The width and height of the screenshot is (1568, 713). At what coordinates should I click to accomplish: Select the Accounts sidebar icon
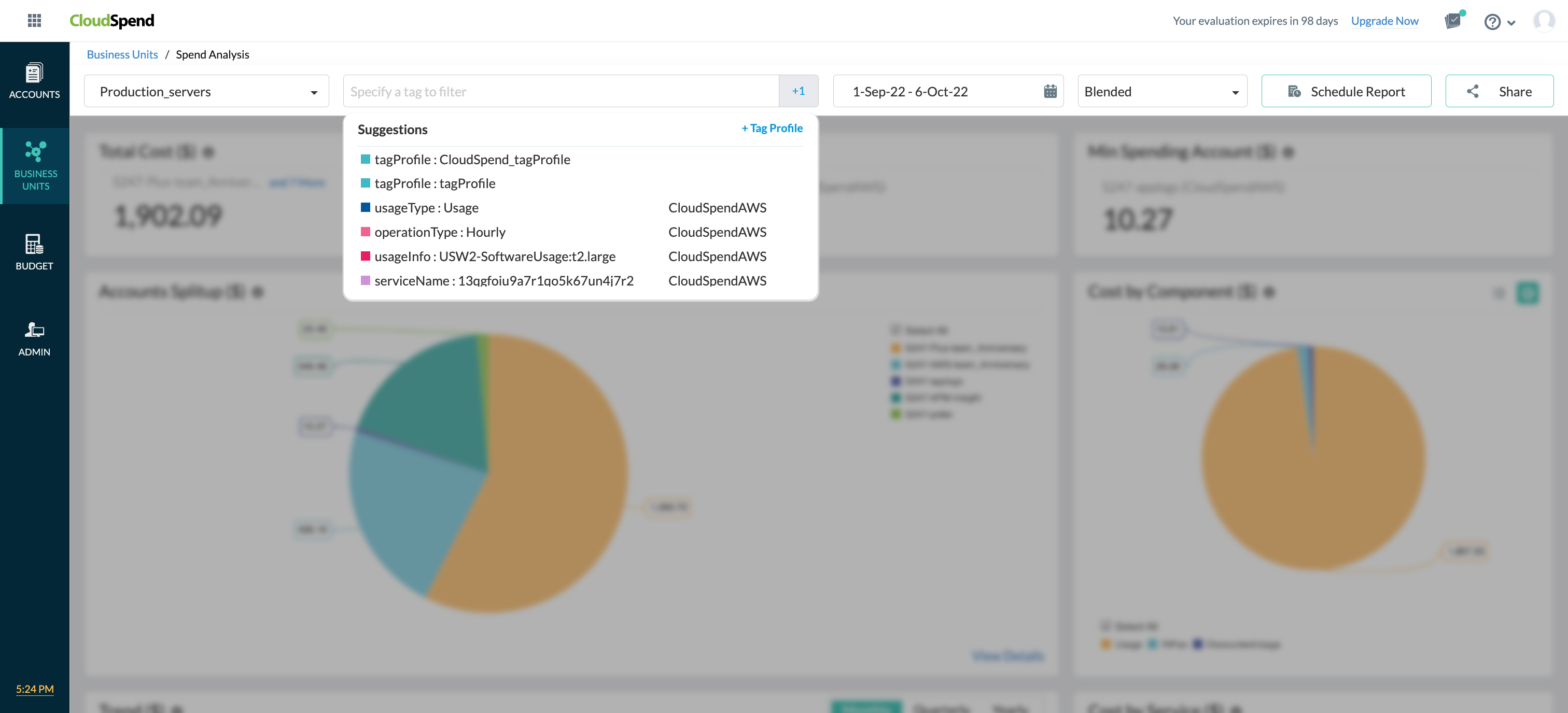point(34,73)
